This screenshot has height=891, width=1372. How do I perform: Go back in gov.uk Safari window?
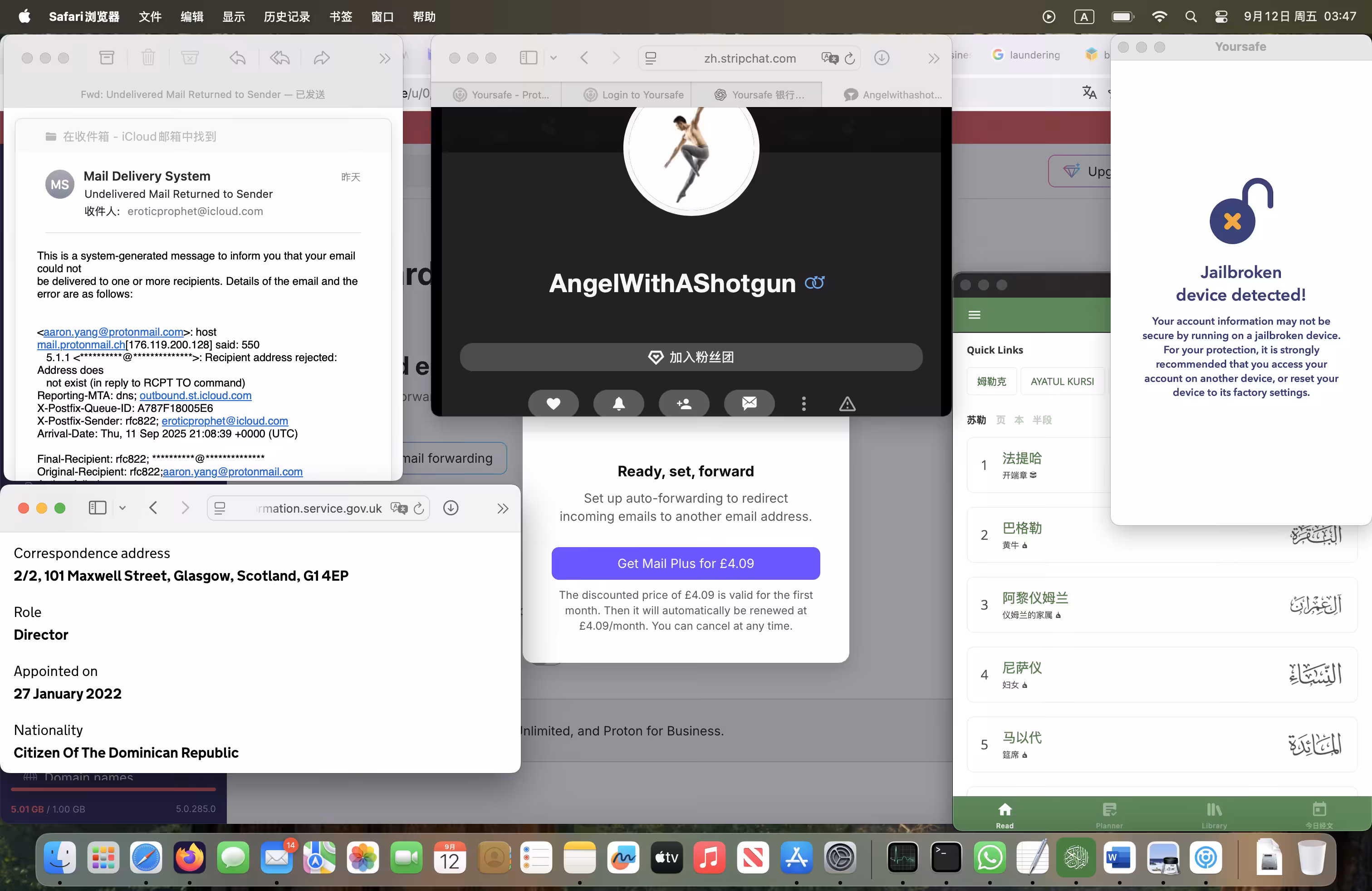point(153,508)
